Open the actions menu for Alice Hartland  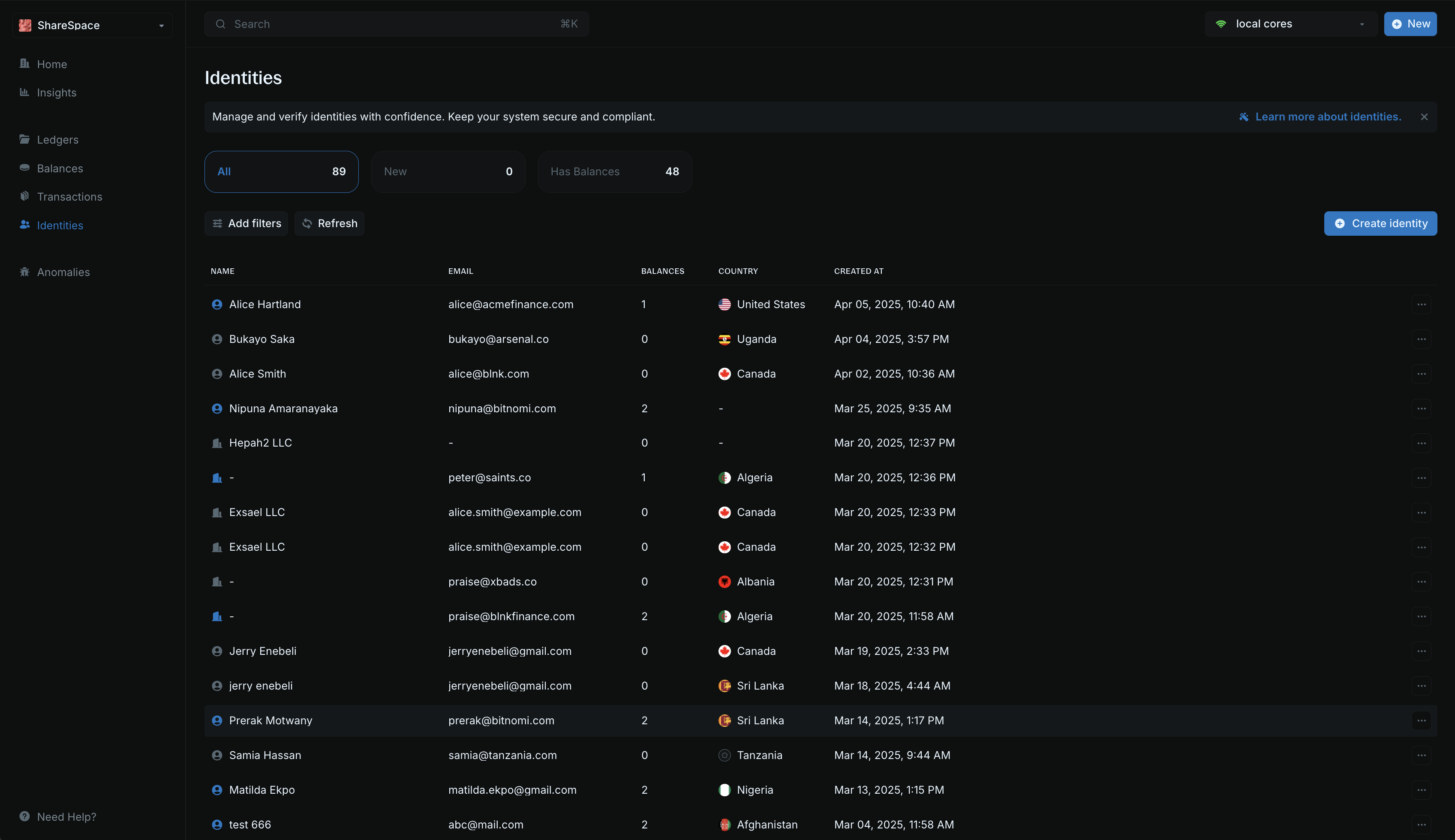pyautogui.click(x=1421, y=304)
